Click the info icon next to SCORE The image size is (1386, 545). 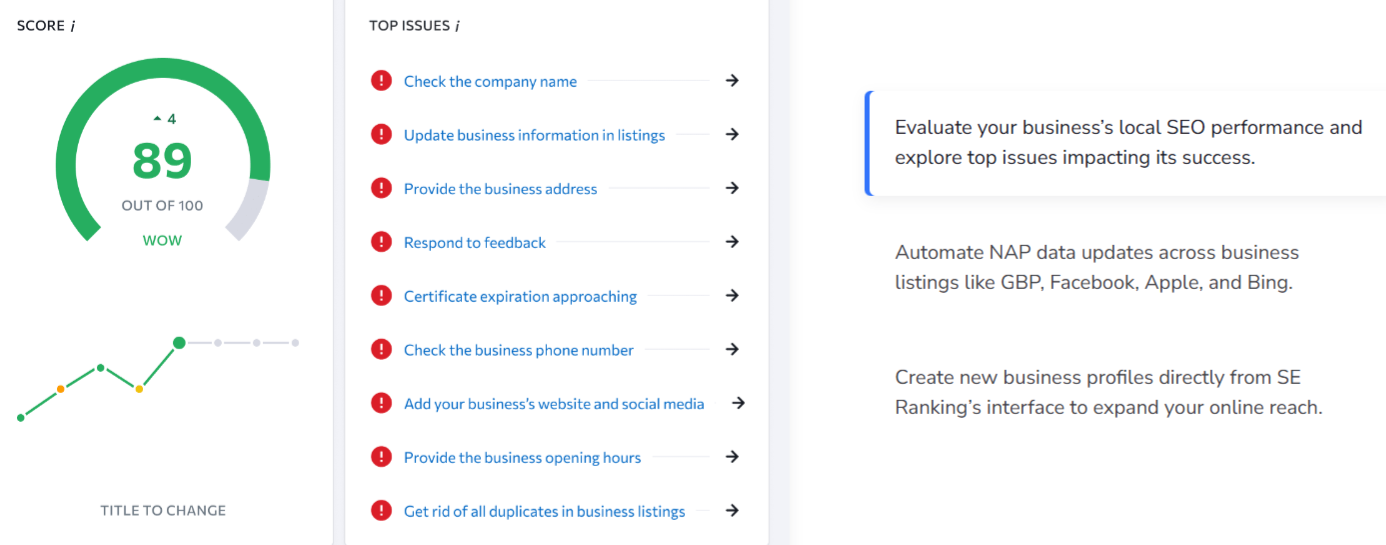tap(72, 26)
